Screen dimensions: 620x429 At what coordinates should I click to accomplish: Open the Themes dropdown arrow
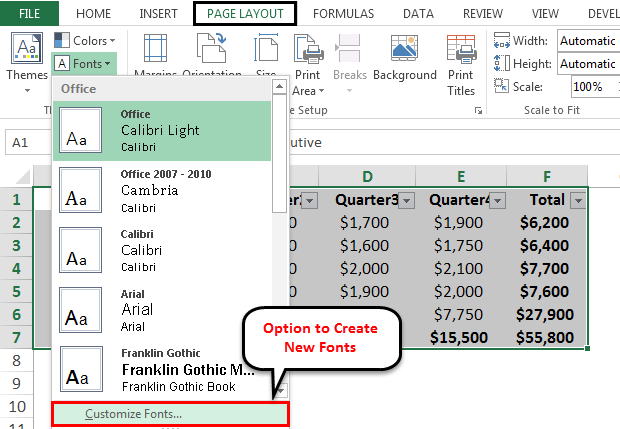27,91
